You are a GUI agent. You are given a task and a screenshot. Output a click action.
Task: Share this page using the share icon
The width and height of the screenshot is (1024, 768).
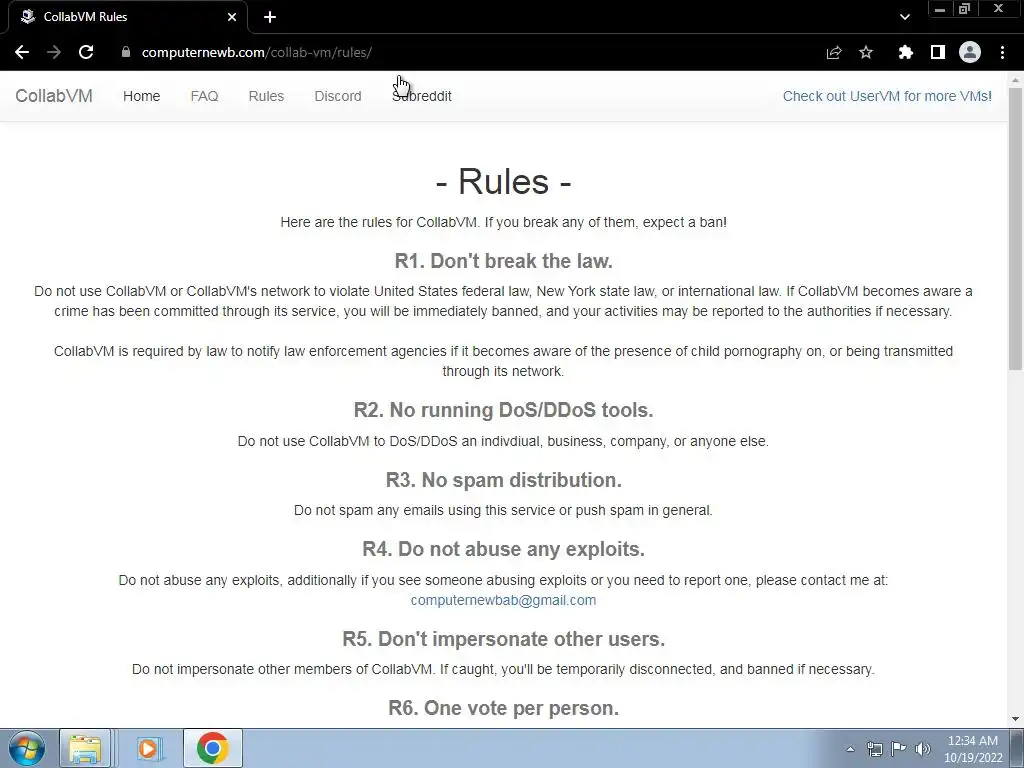[834, 52]
